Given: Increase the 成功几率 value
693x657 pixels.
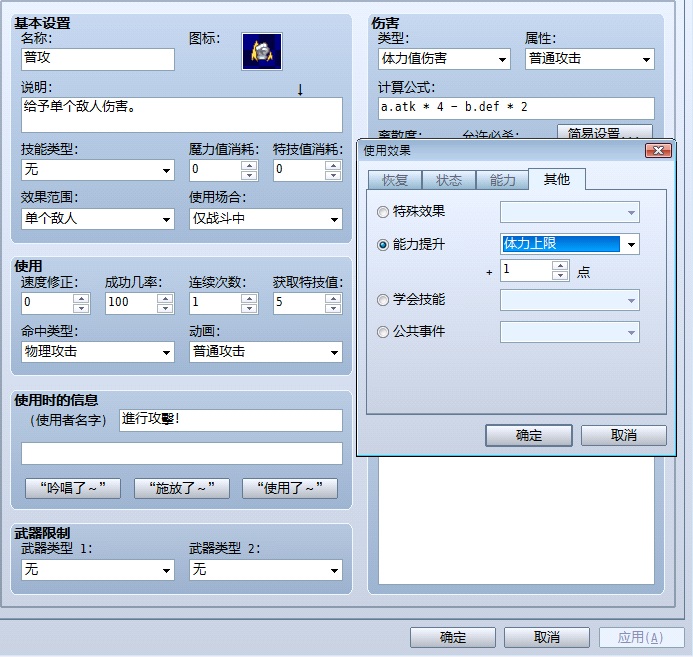Looking at the screenshot, I should click(165, 298).
